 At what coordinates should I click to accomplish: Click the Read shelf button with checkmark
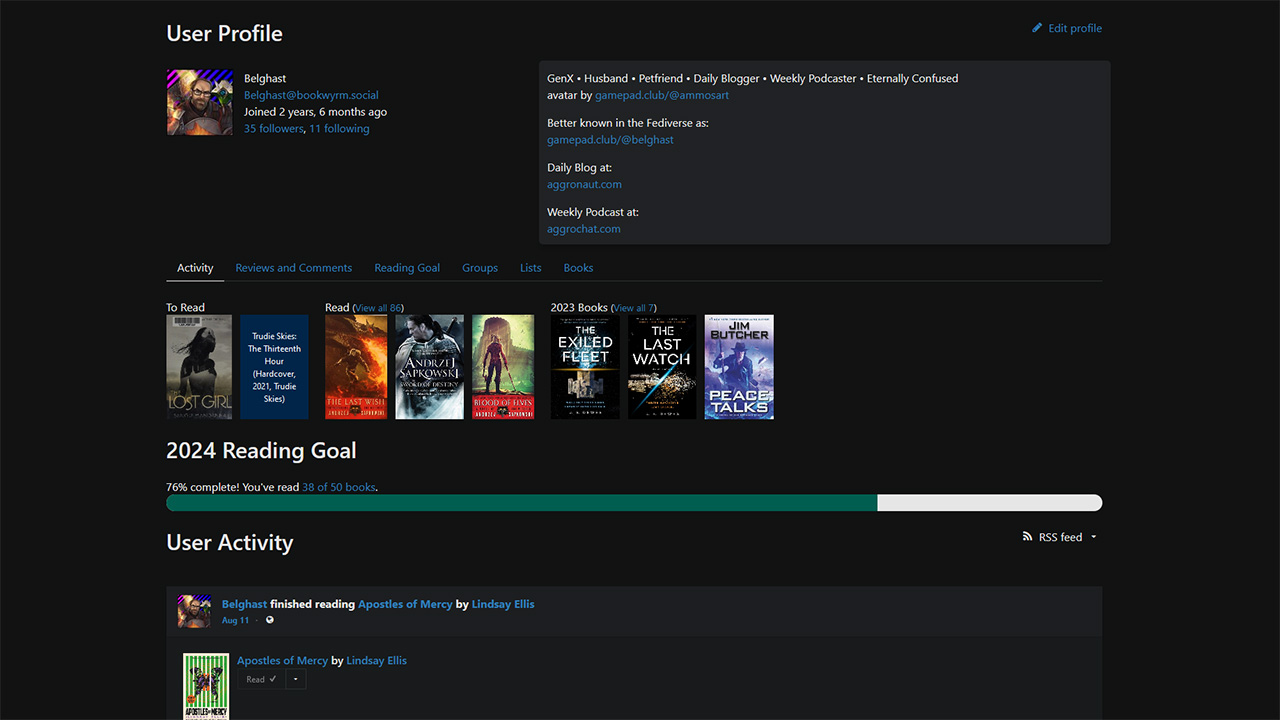(261, 679)
